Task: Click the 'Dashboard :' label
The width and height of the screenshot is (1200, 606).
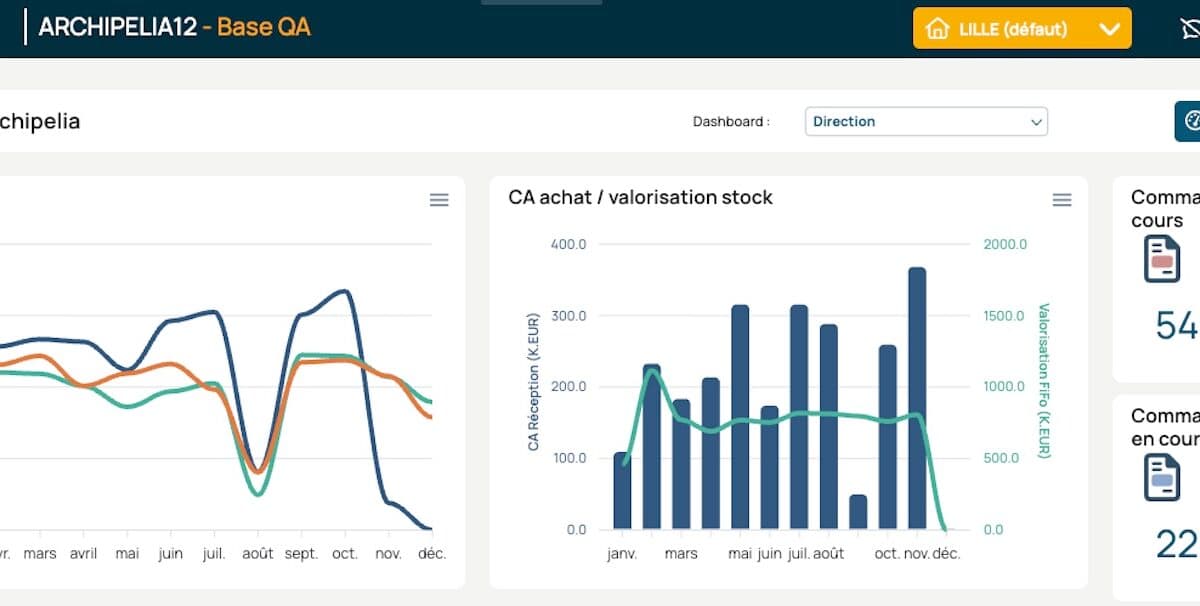Action: point(731,122)
